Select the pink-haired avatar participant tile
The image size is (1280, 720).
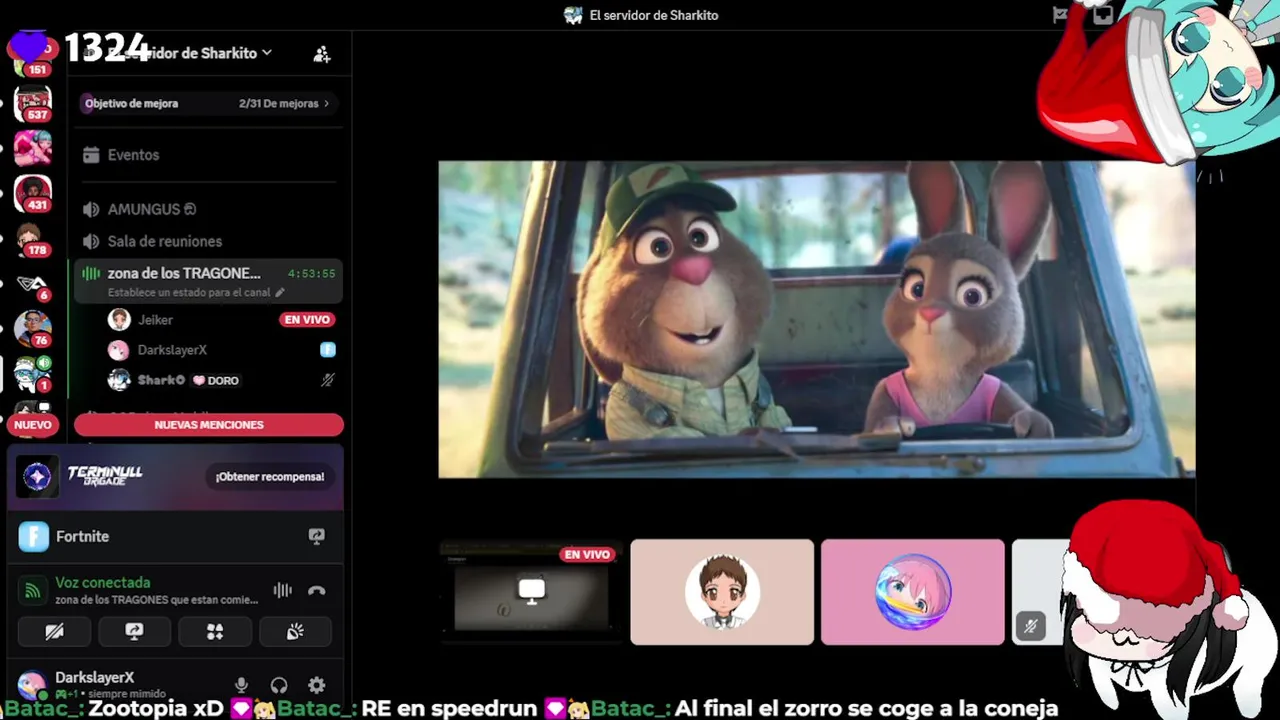(x=913, y=592)
